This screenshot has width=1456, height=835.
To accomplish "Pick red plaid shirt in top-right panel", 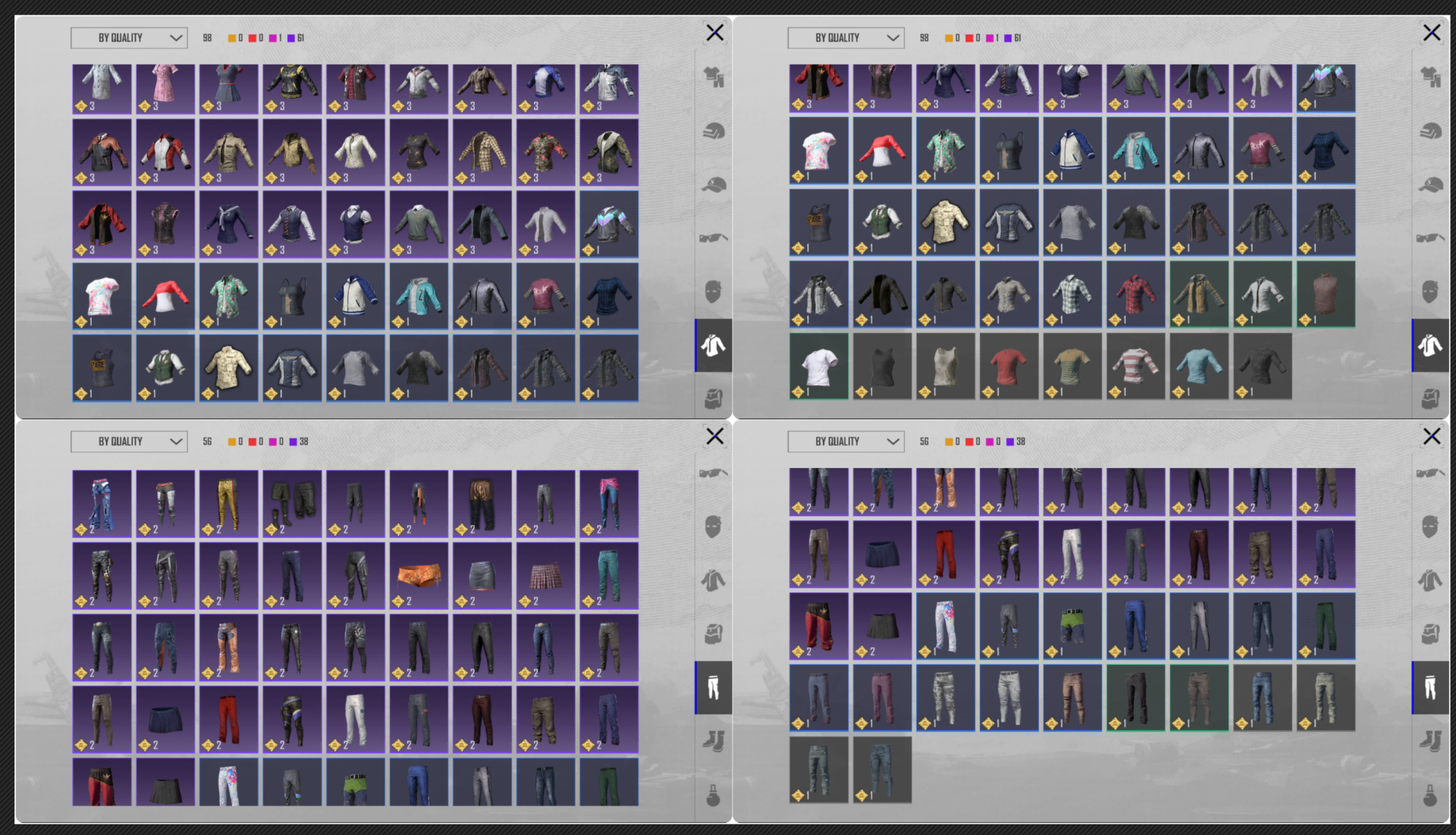I will (1136, 294).
